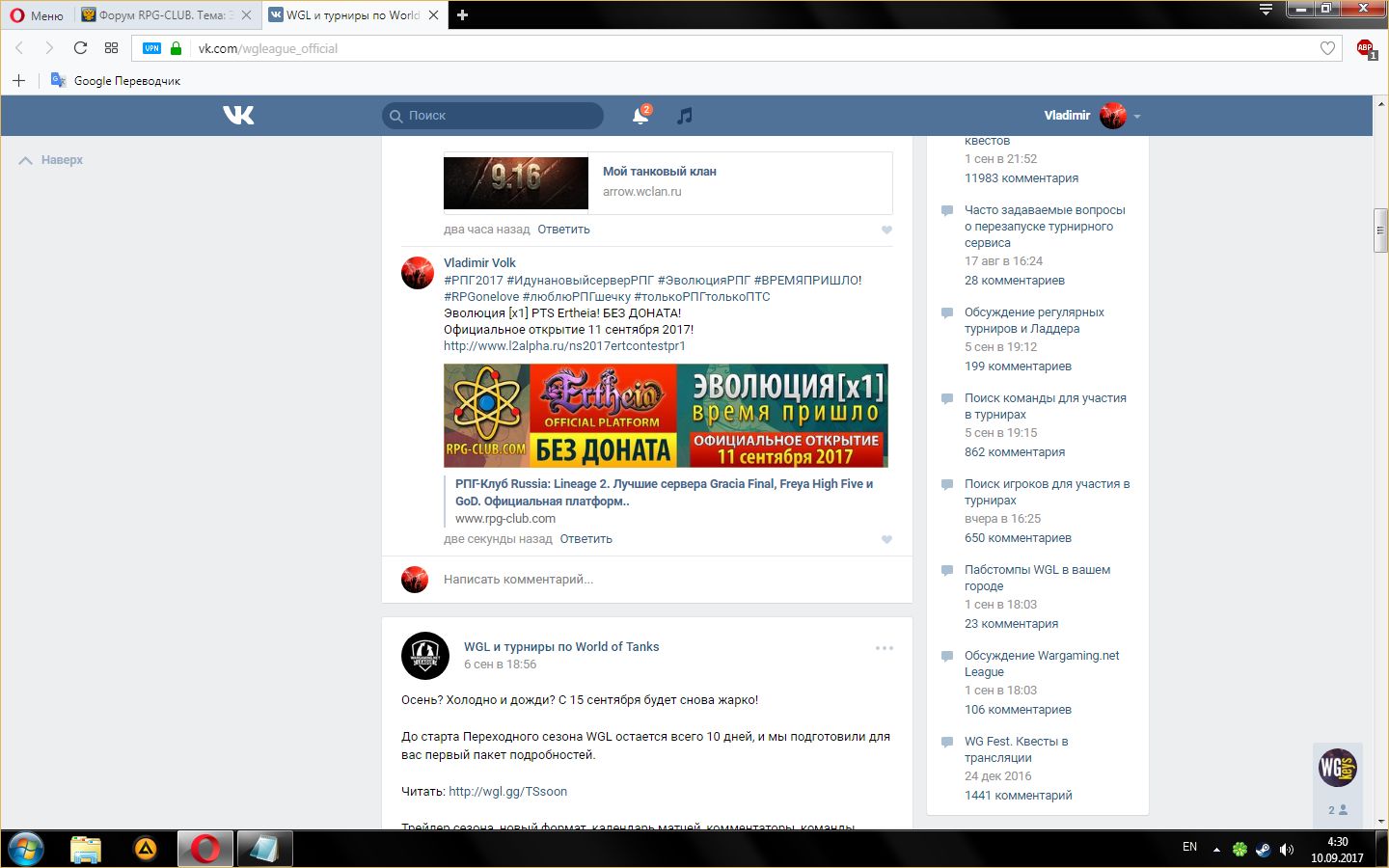Open the Opera Меню button

click(x=37, y=14)
